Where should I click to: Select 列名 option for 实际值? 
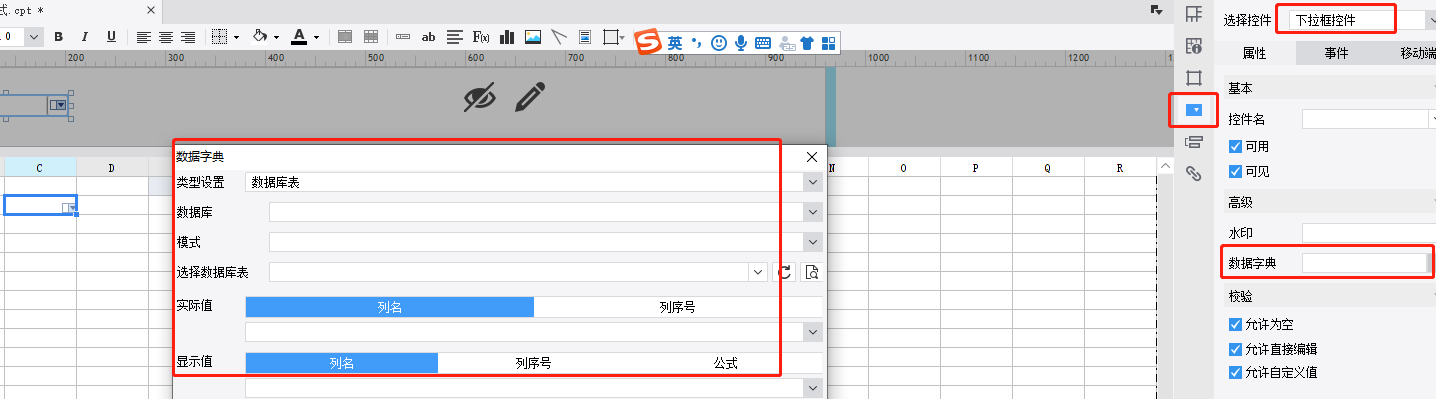tap(390, 307)
